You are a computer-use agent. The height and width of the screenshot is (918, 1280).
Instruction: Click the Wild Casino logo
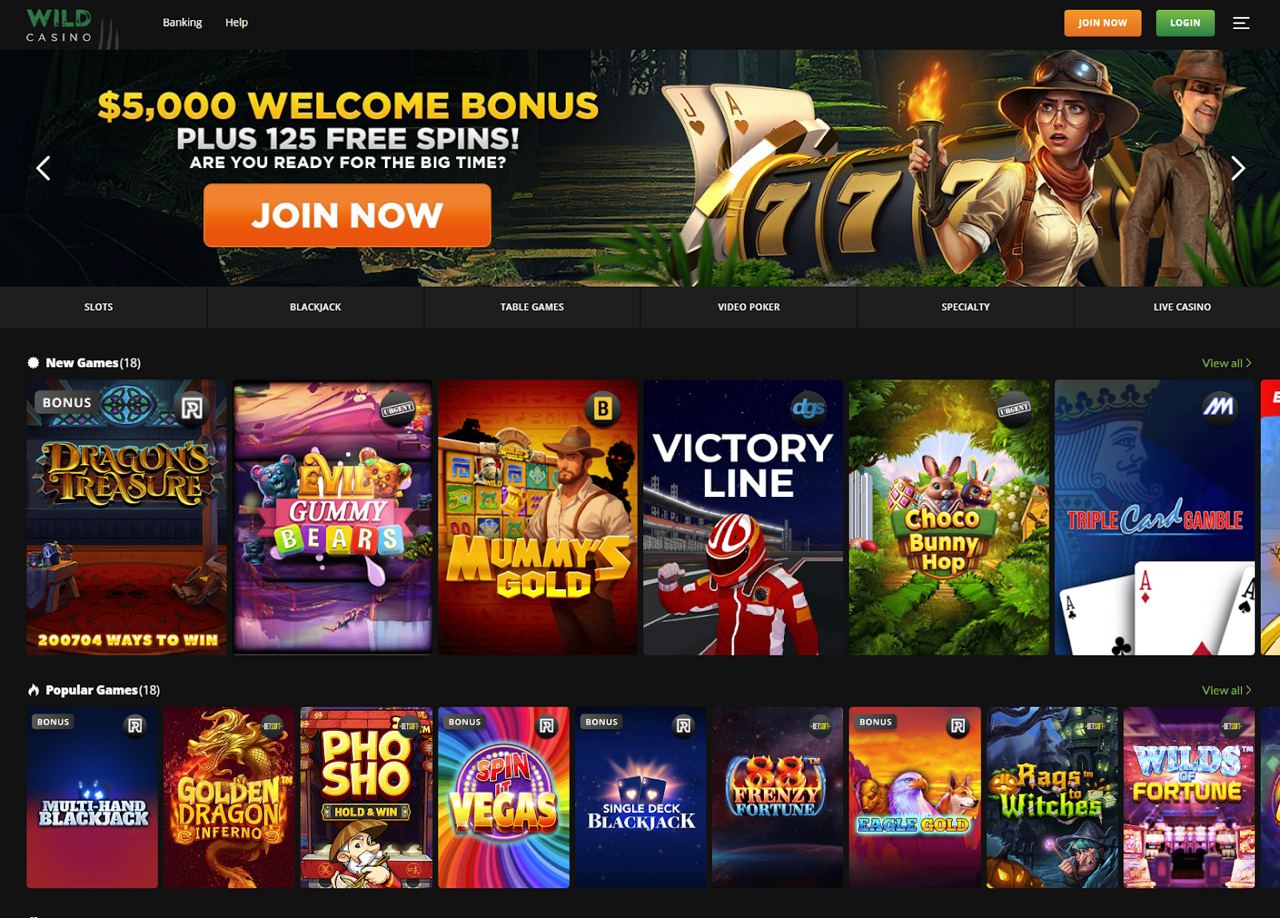pyautogui.click(x=60, y=25)
